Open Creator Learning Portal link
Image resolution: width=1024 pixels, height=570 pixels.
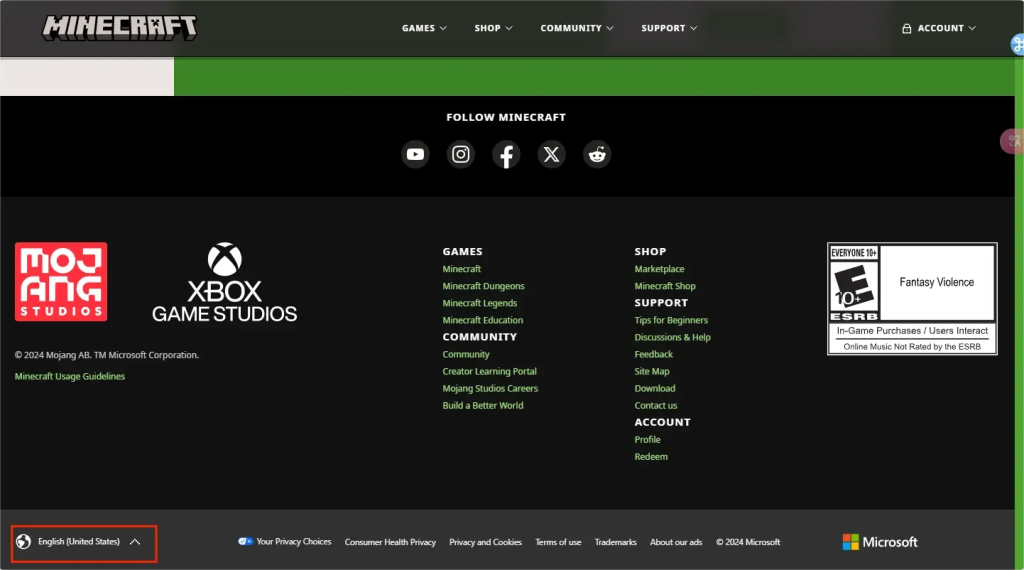490,371
